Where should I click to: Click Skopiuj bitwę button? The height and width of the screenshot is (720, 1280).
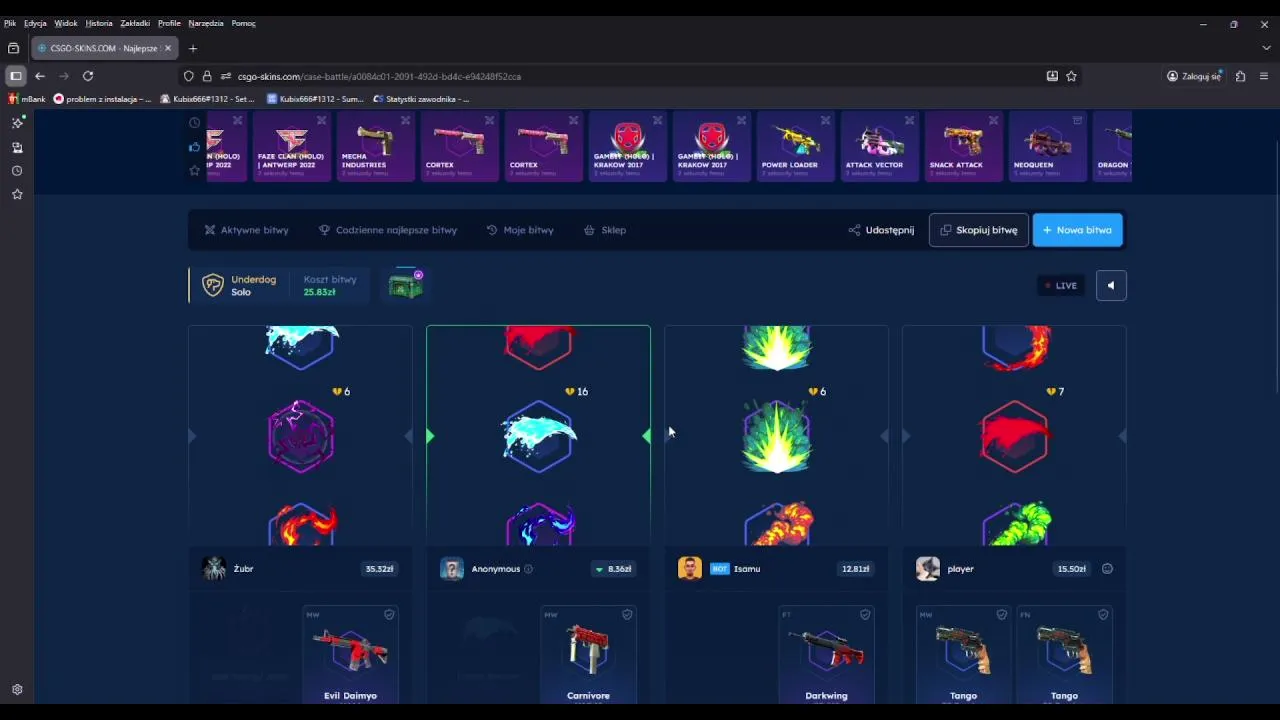979,230
